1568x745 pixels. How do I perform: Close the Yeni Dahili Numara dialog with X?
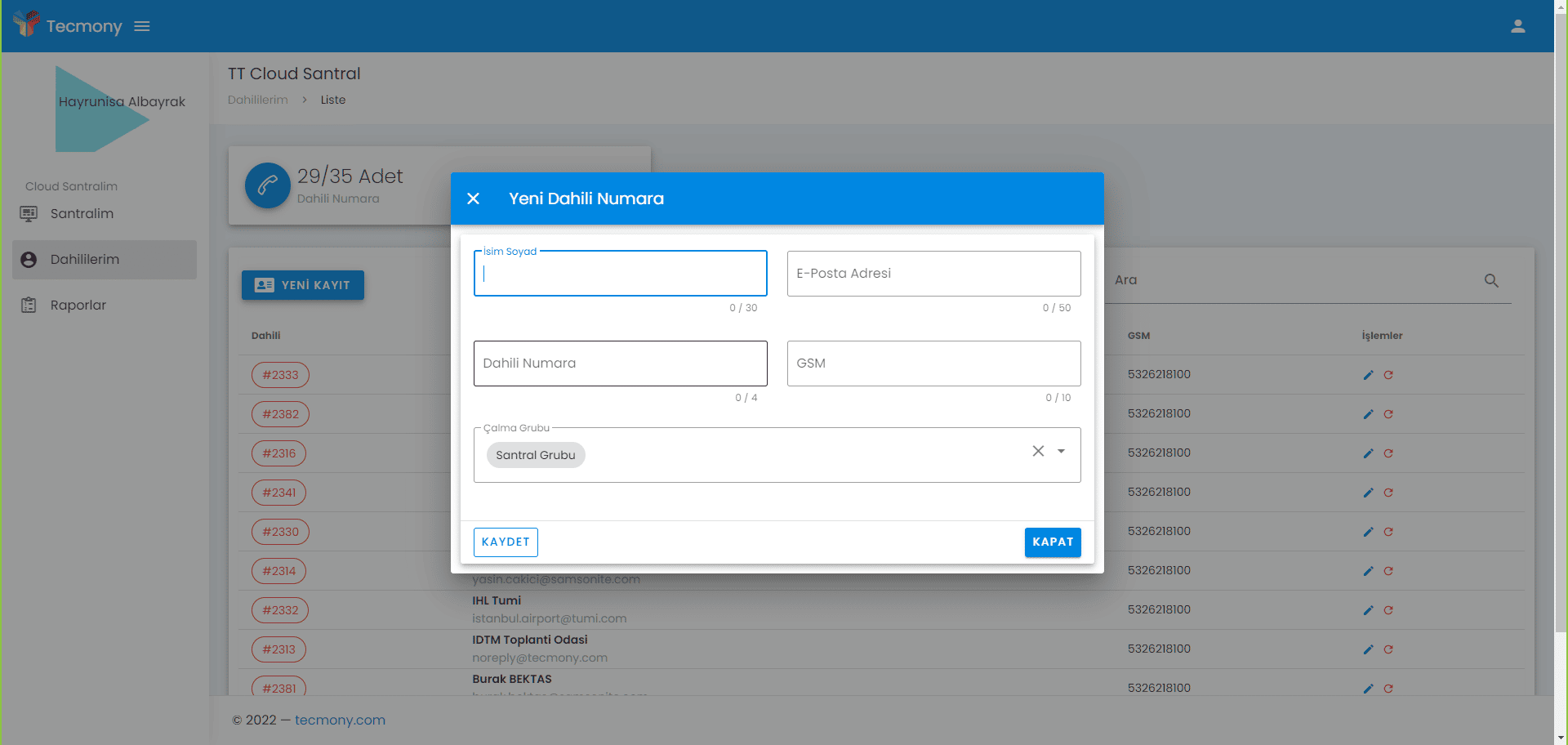coord(473,199)
